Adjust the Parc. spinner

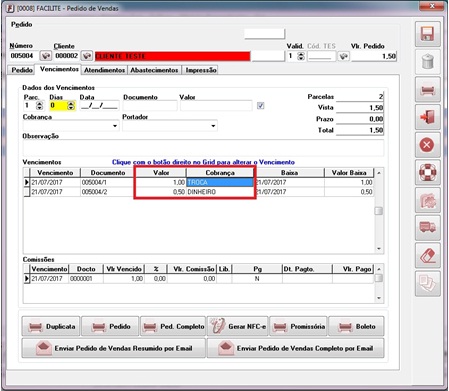point(39,106)
